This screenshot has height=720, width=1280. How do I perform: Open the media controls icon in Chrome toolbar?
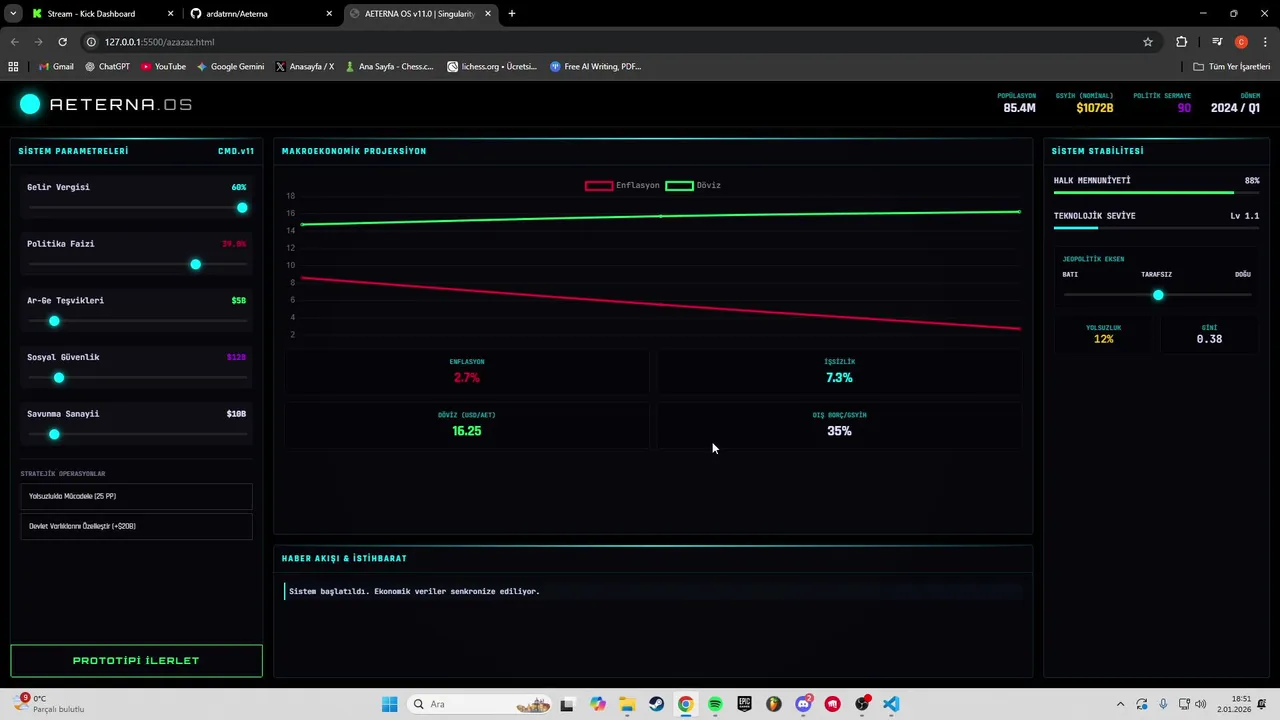(x=1217, y=42)
